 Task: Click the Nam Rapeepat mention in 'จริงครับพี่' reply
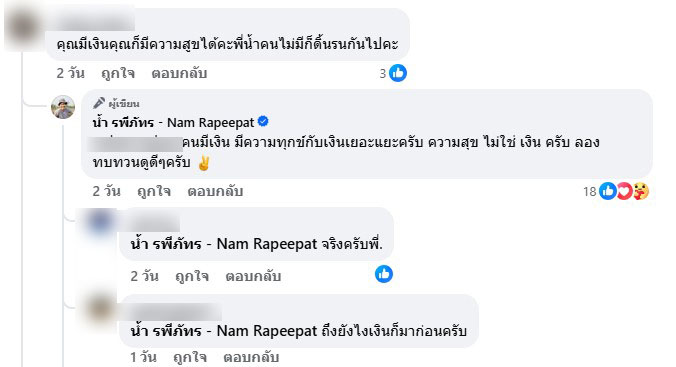click(x=224, y=244)
